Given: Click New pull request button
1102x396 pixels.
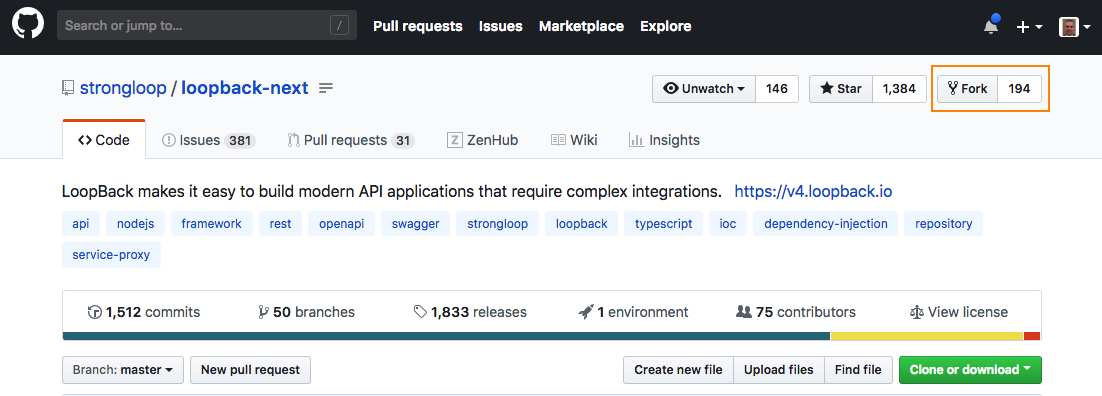Looking at the screenshot, I should pos(250,369).
